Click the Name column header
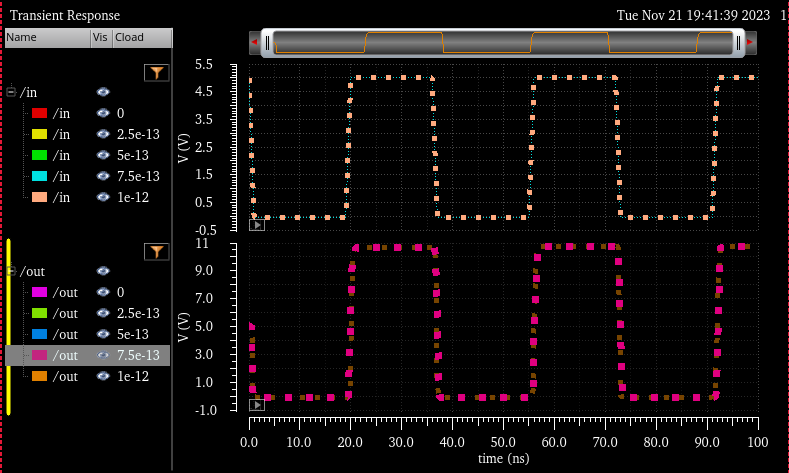 pos(46,37)
